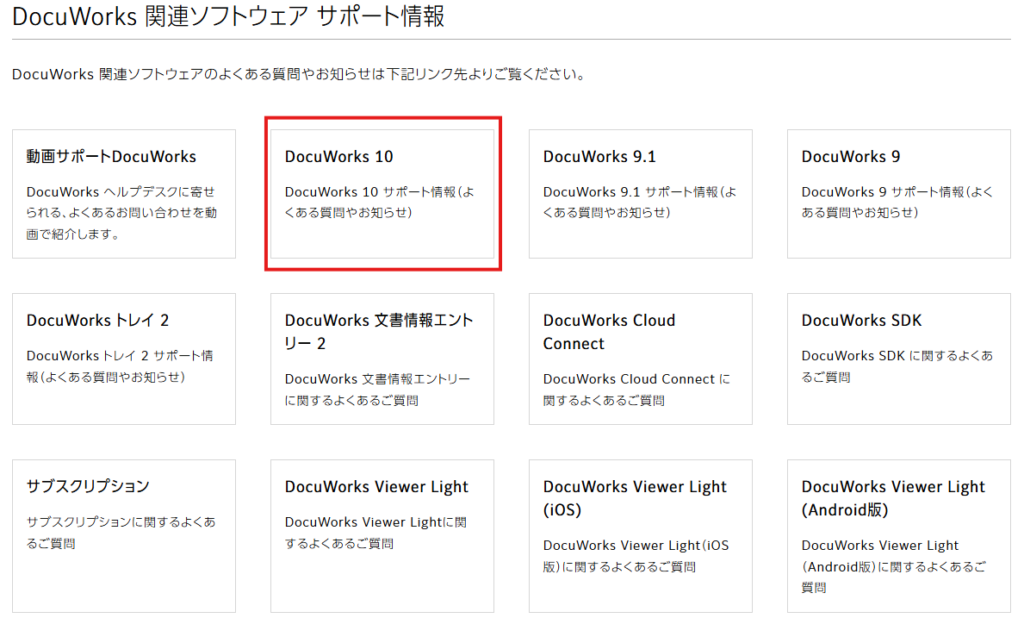This screenshot has width=1024, height=618.
Task: Open the DocuWorks Viewer Light (iOS) card
Action: click(641, 536)
